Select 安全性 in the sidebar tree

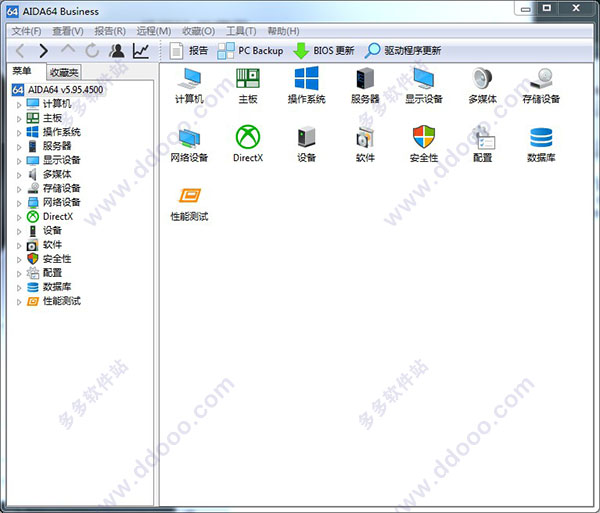(x=57, y=259)
